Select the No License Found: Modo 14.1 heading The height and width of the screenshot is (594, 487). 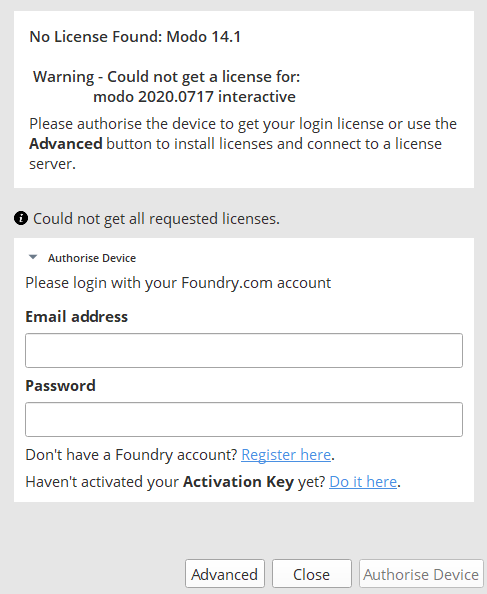click(x=135, y=37)
